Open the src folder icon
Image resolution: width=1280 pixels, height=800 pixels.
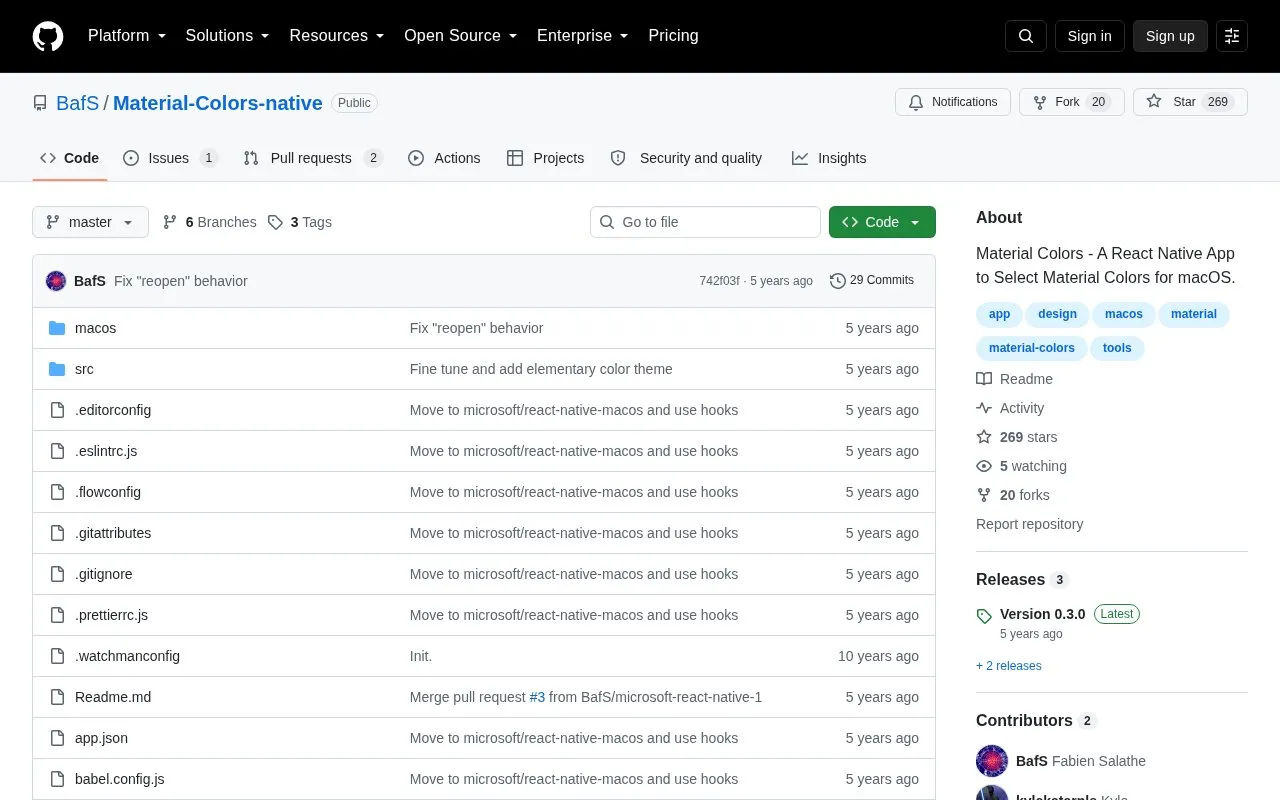click(x=57, y=369)
